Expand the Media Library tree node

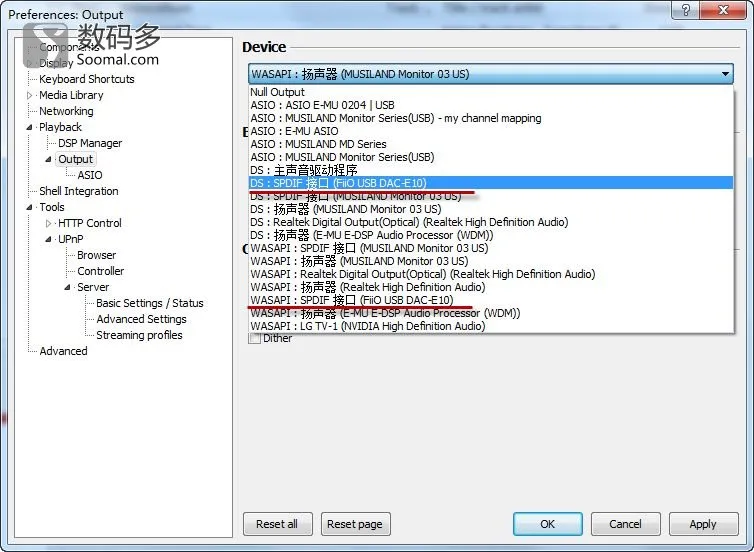[29, 95]
